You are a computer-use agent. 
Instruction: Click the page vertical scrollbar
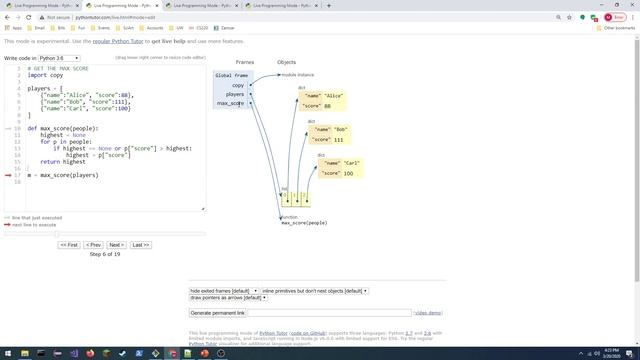[637, 159]
